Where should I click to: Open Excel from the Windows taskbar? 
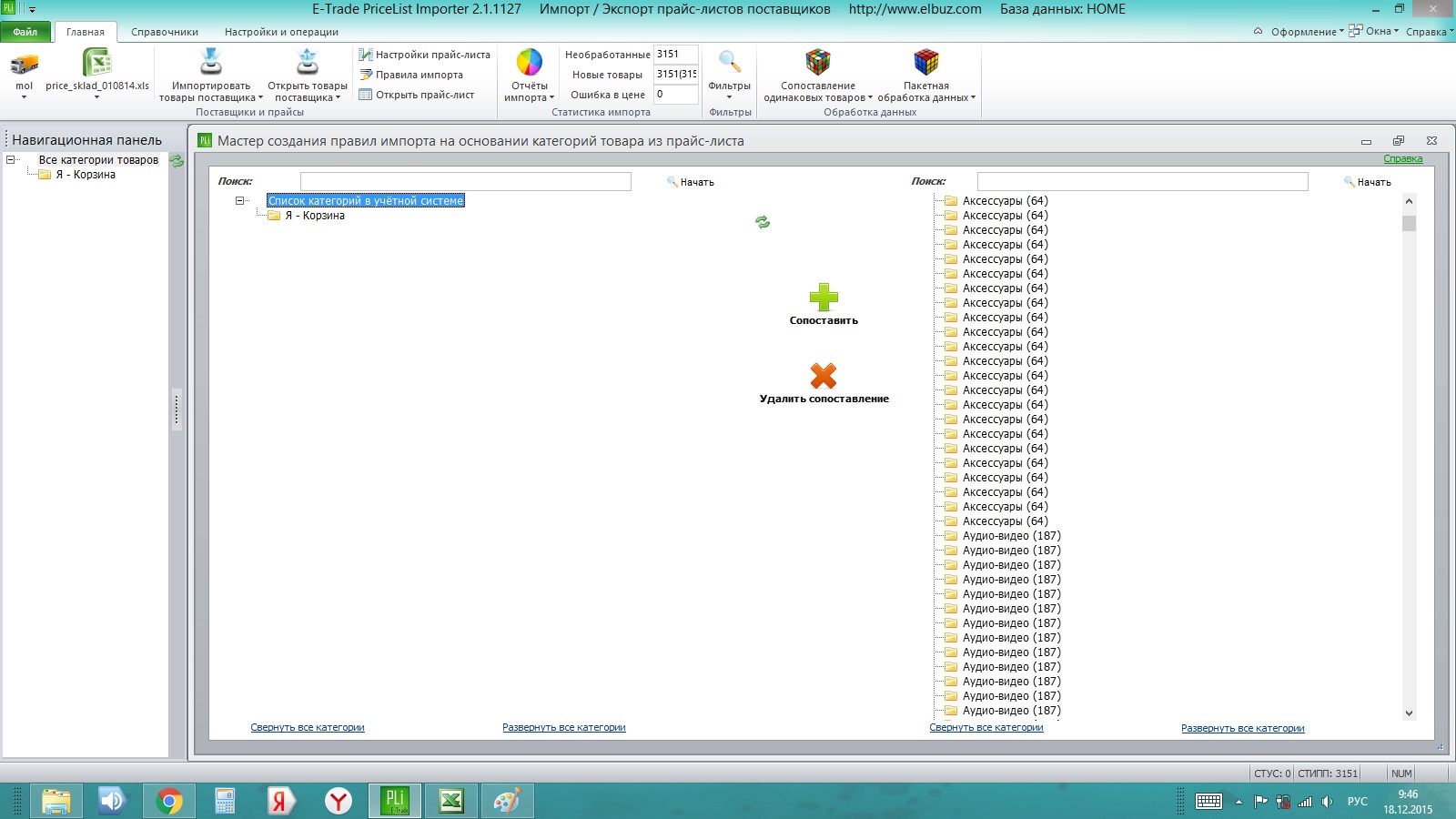pyautogui.click(x=451, y=801)
